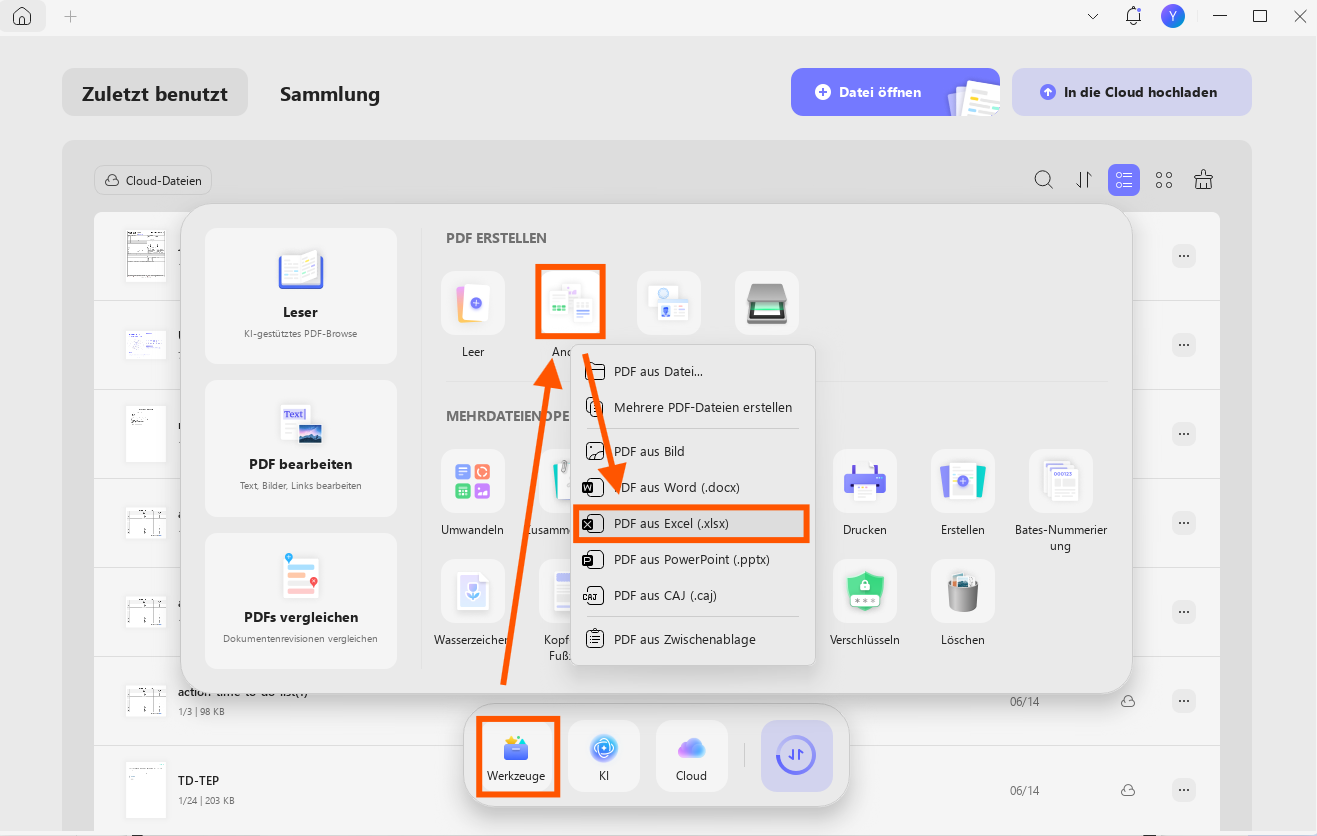Click the search magnifier icon

[x=1044, y=180]
